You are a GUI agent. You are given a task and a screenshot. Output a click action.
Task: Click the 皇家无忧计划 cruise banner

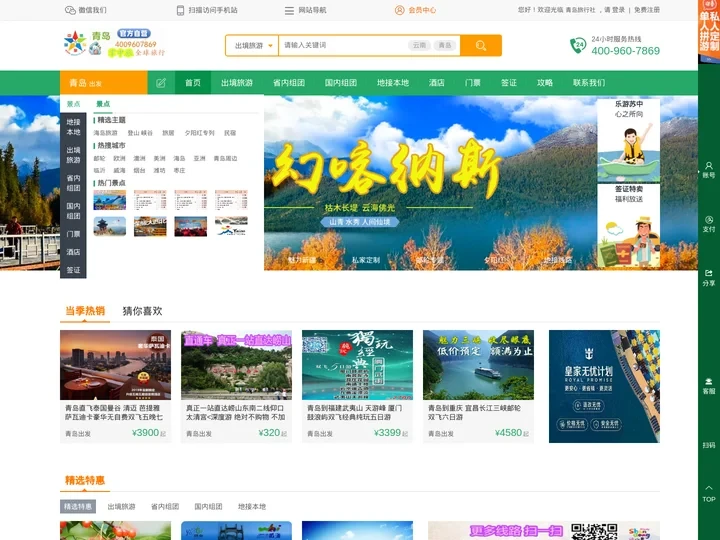tap(604, 386)
